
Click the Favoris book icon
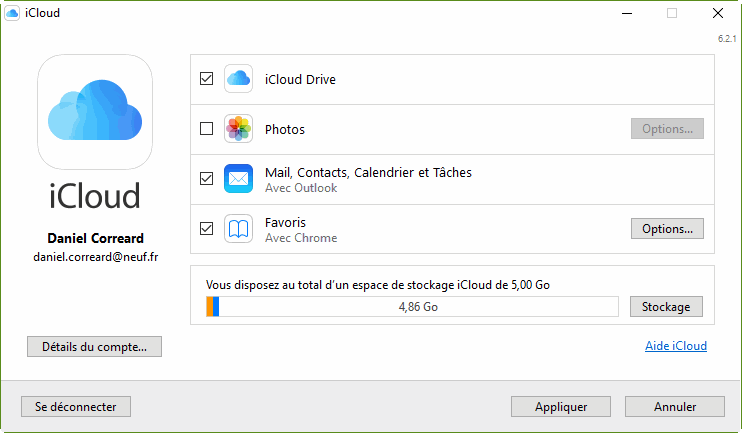pyautogui.click(x=238, y=229)
